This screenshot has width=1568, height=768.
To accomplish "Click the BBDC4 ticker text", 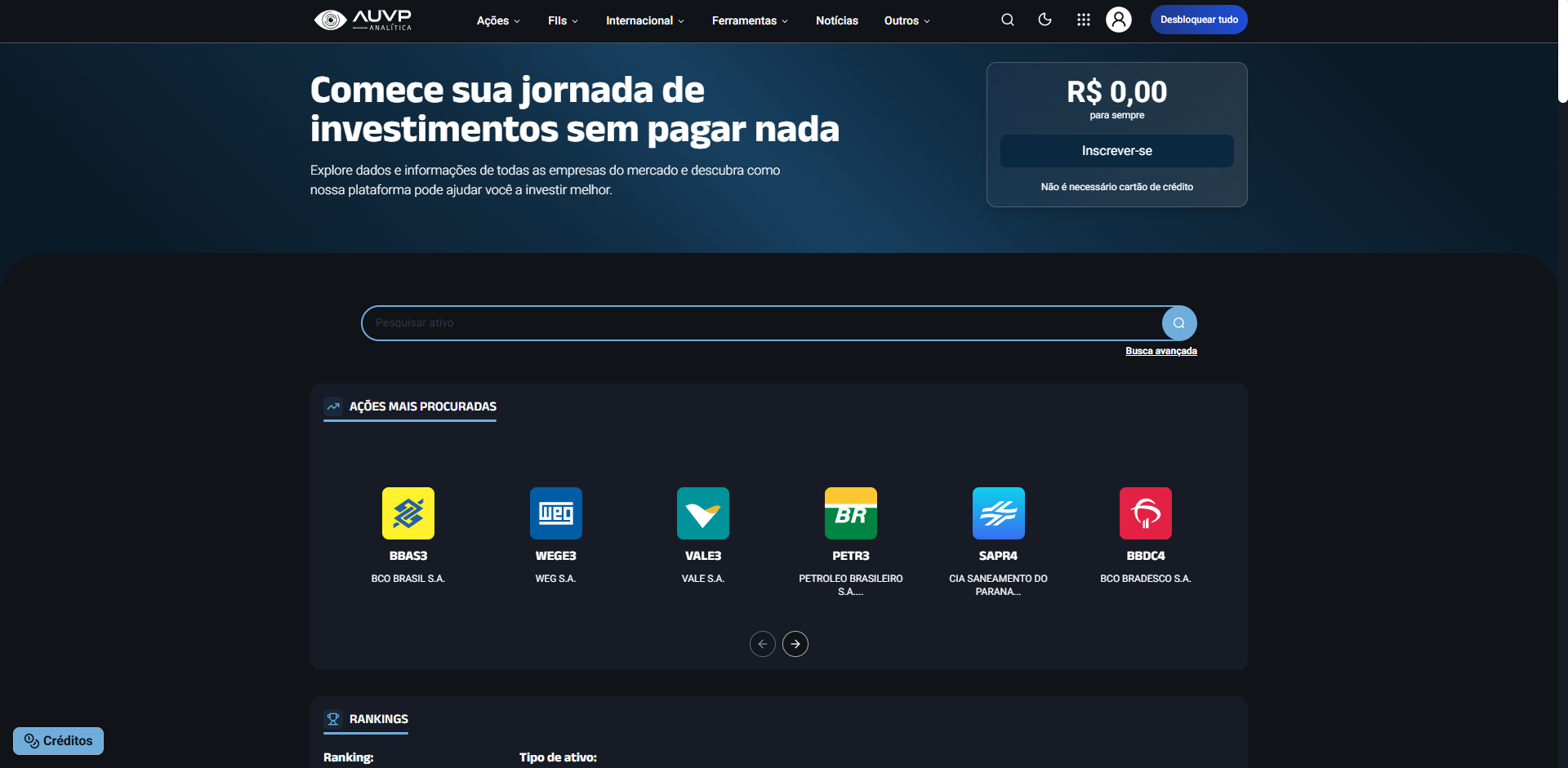I will coord(1146,556).
